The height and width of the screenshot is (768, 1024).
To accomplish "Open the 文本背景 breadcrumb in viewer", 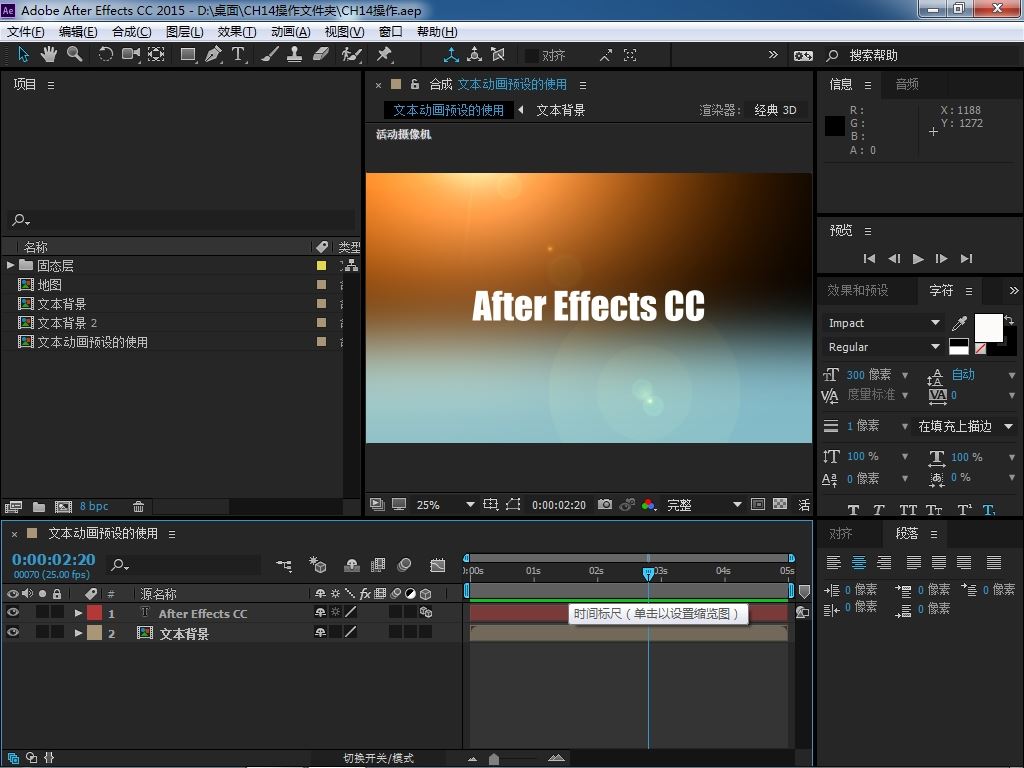I will [560, 110].
